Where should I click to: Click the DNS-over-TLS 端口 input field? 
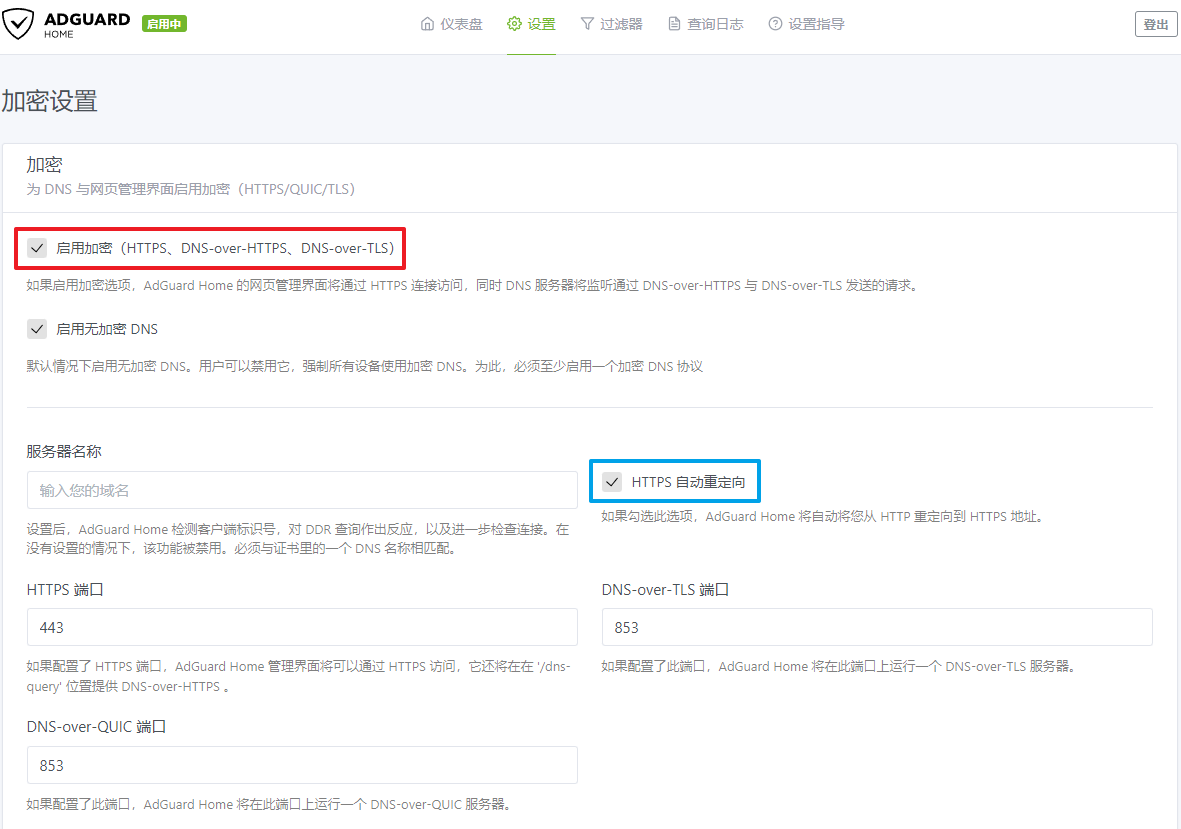pos(877,627)
